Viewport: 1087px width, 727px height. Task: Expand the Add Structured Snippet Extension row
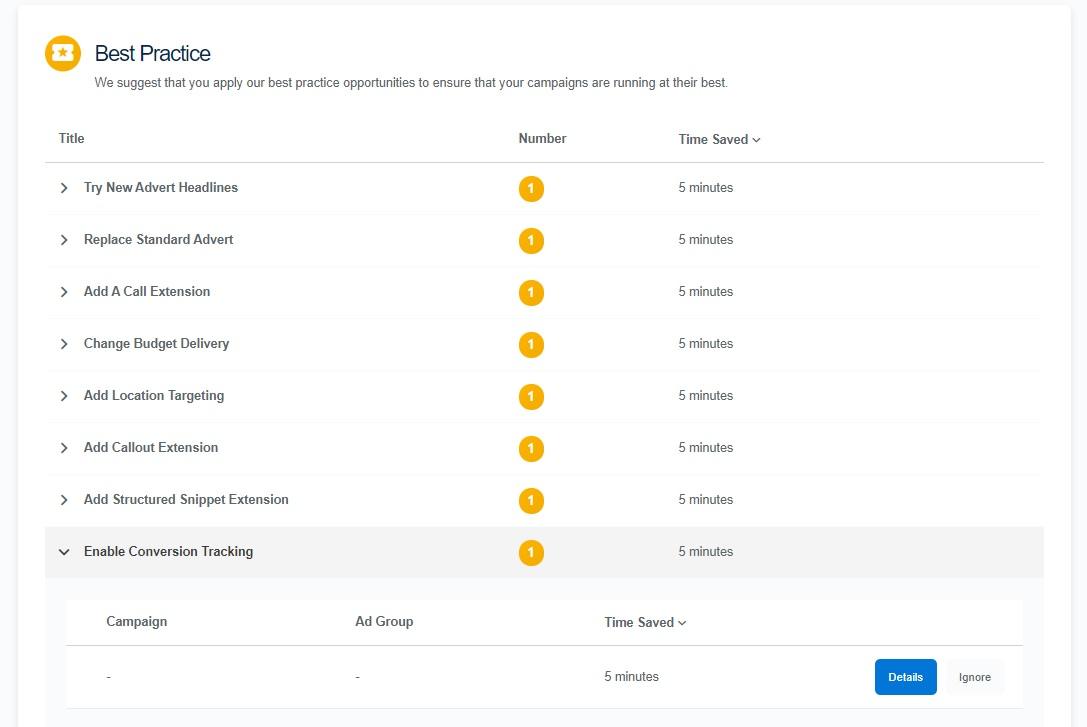pyautogui.click(x=64, y=499)
